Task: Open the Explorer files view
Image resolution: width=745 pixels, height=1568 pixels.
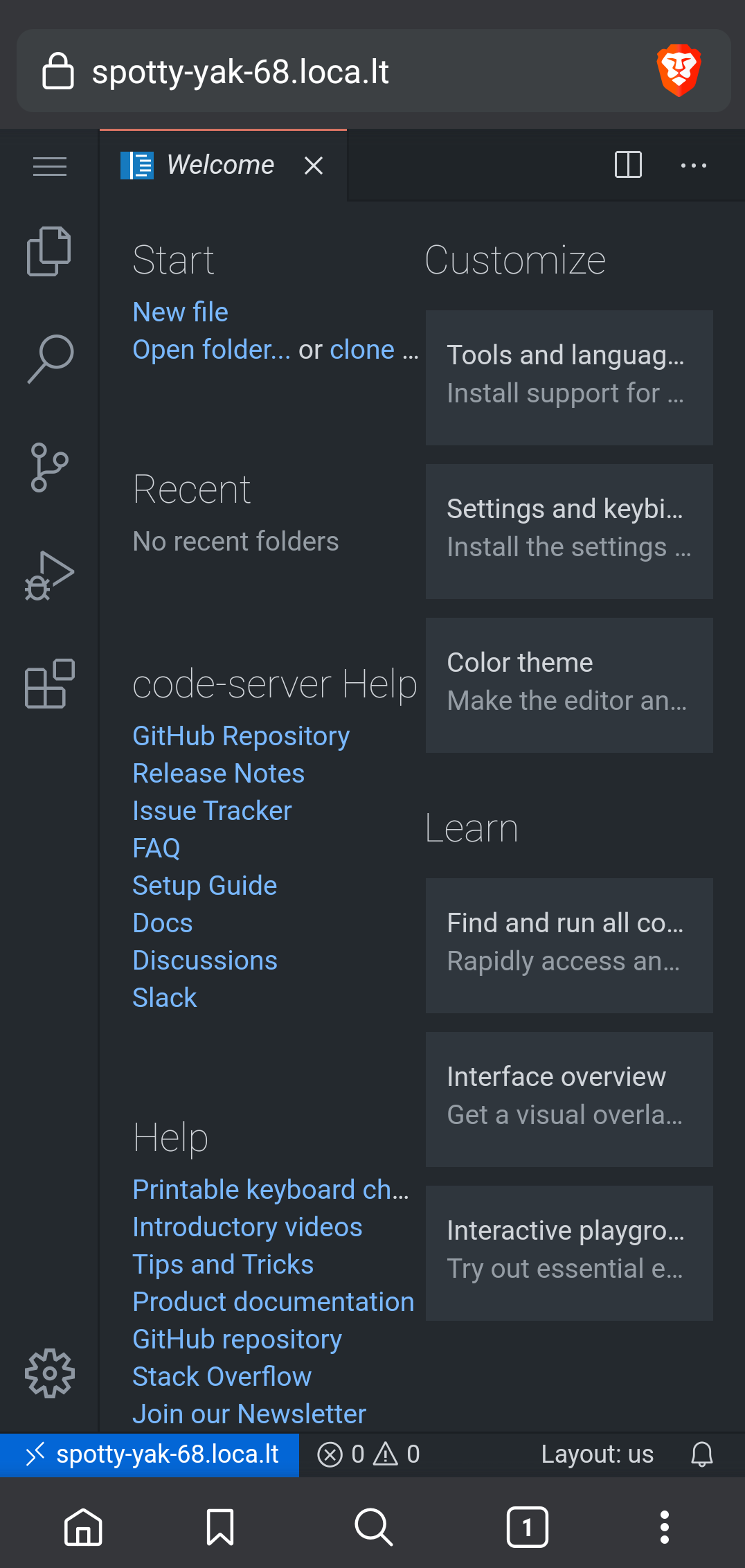Action: pos(49,251)
